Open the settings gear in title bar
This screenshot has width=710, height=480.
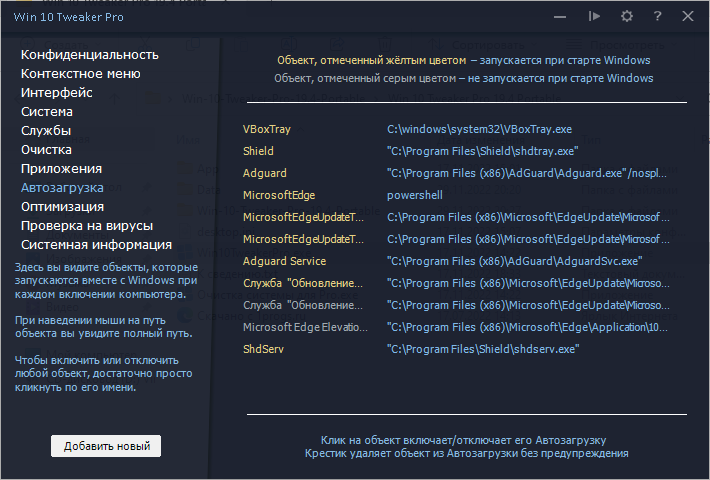[627, 17]
